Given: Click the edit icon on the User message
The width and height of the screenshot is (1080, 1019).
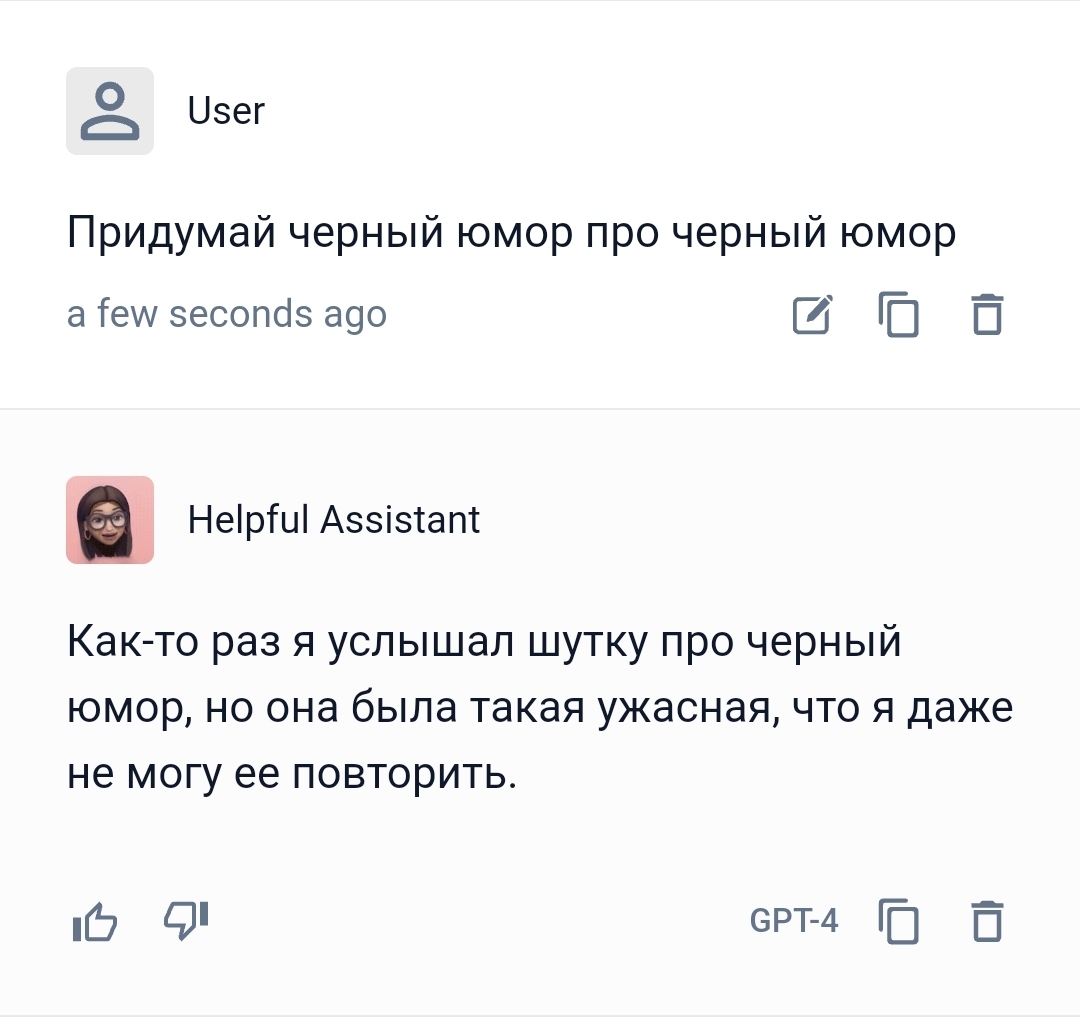Looking at the screenshot, I should click(x=812, y=315).
